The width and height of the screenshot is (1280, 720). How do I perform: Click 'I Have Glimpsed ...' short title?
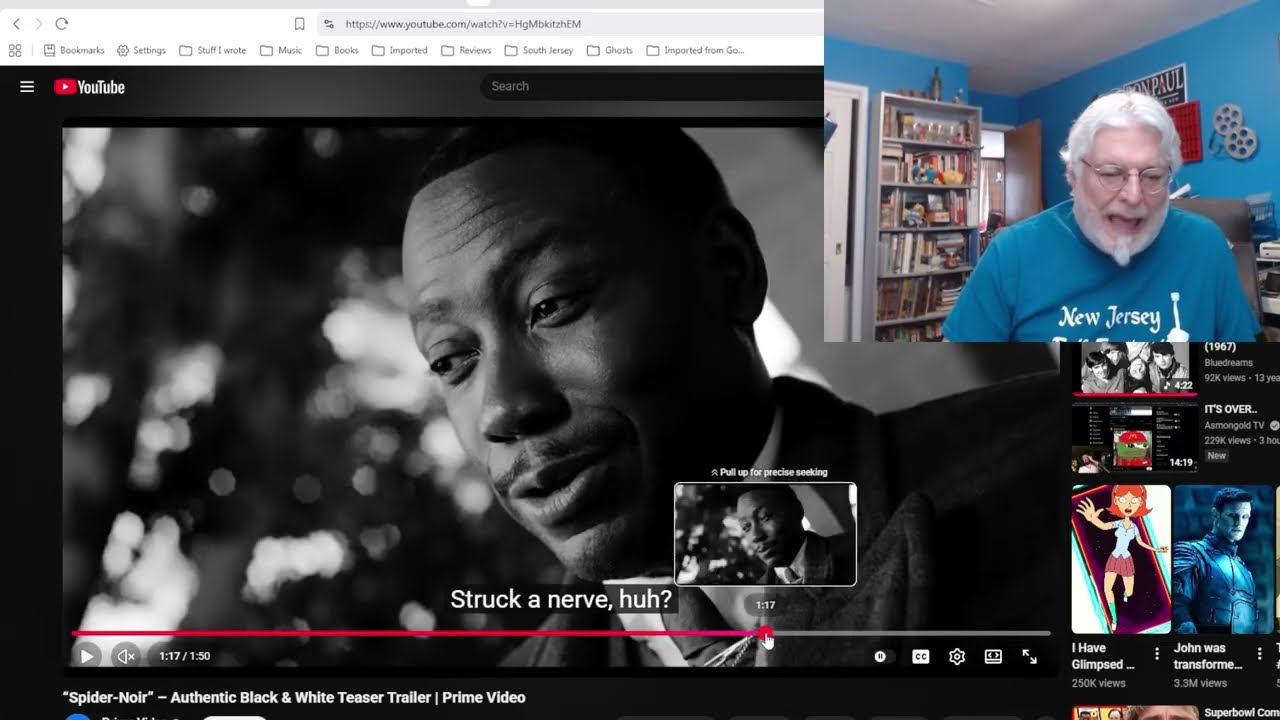(x=1104, y=656)
